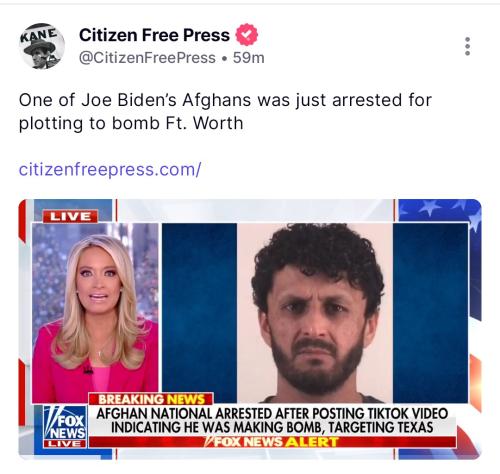The width and height of the screenshot is (500, 474).
Task: Open the Fox News screenshot image
Action: click(x=250, y=329)
